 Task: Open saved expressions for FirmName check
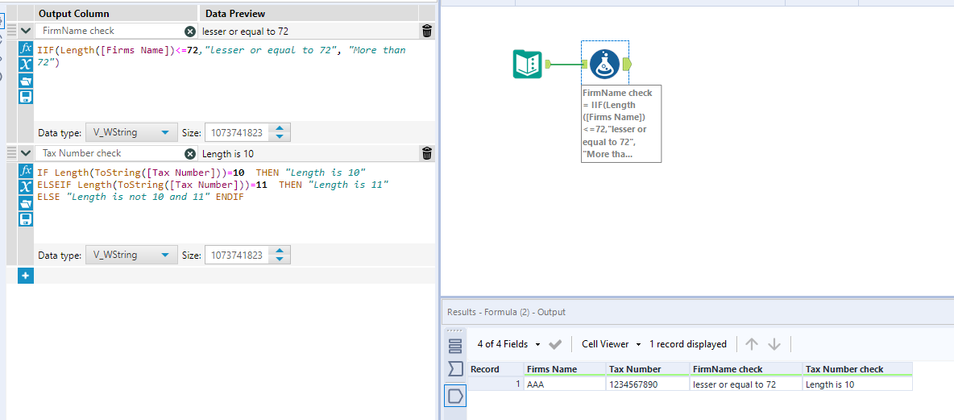coord(26,81)
